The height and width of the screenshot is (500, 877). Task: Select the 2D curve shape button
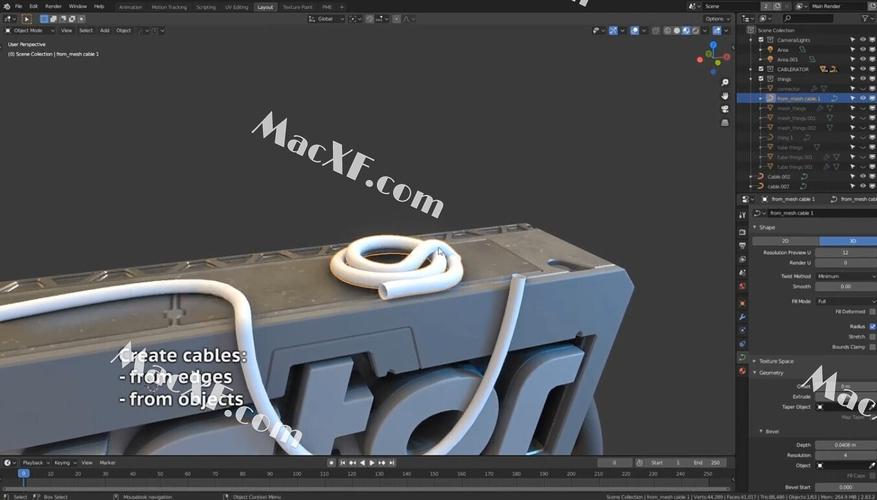785,241
